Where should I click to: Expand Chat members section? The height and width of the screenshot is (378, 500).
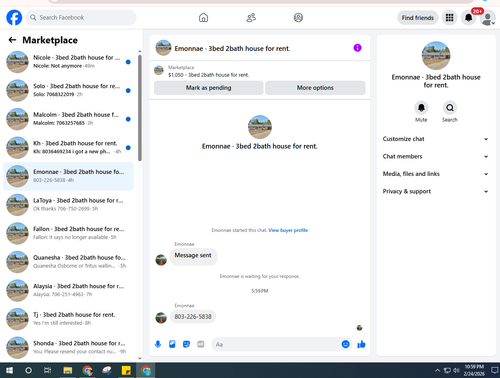(435, 156)
